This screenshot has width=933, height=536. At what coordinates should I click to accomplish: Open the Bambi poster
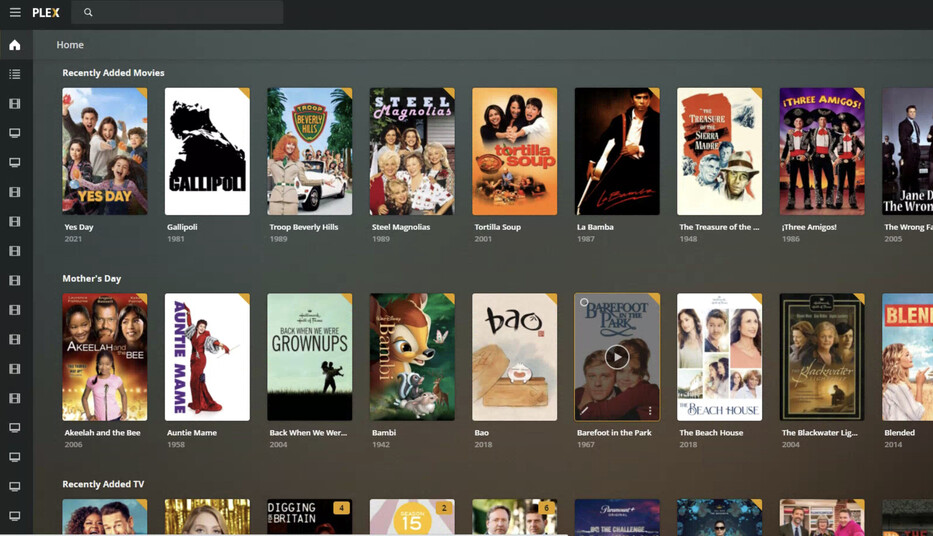pos(412,357)
